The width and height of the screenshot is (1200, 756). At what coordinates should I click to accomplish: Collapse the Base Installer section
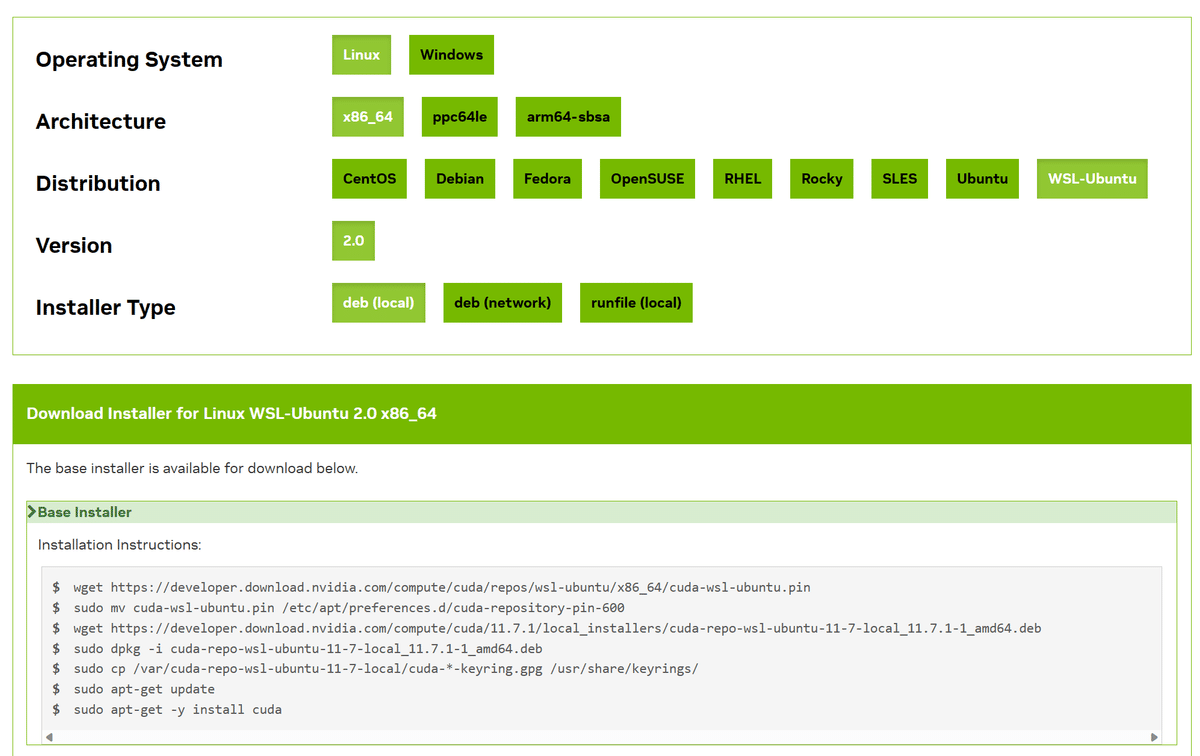coord(601,512)
